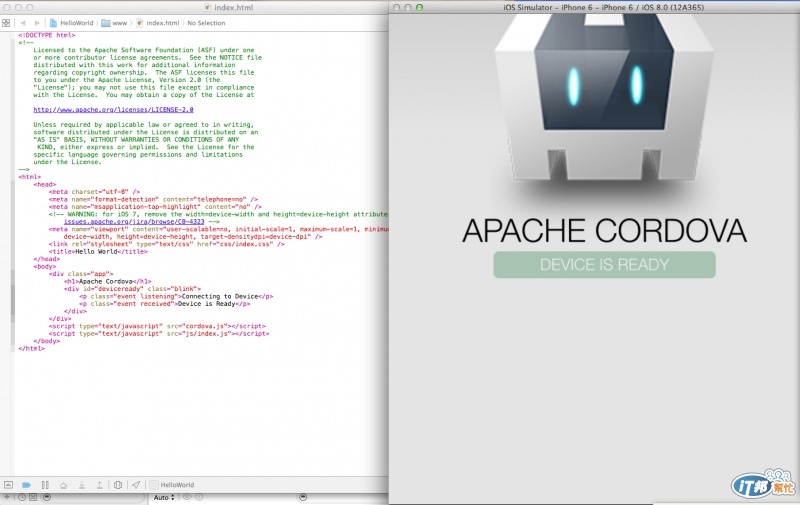Open the www folder breadcrumb
This screenshot has height=505, width=800.
tap(115, 23)
